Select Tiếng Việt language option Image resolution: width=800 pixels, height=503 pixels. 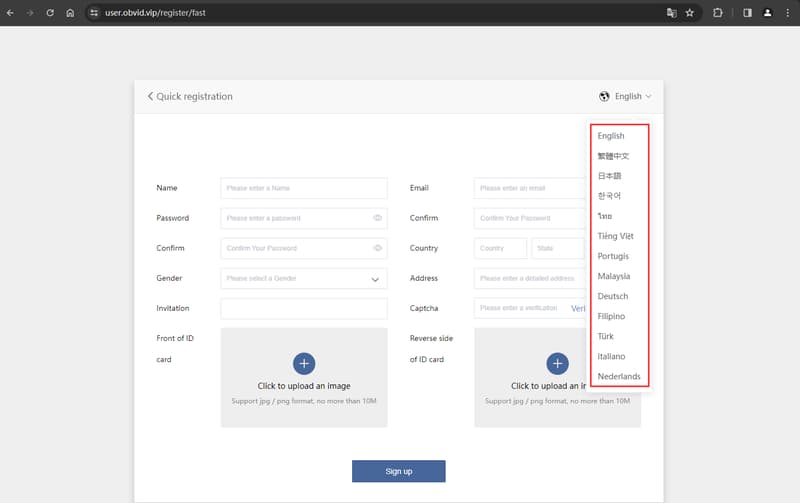615,236
